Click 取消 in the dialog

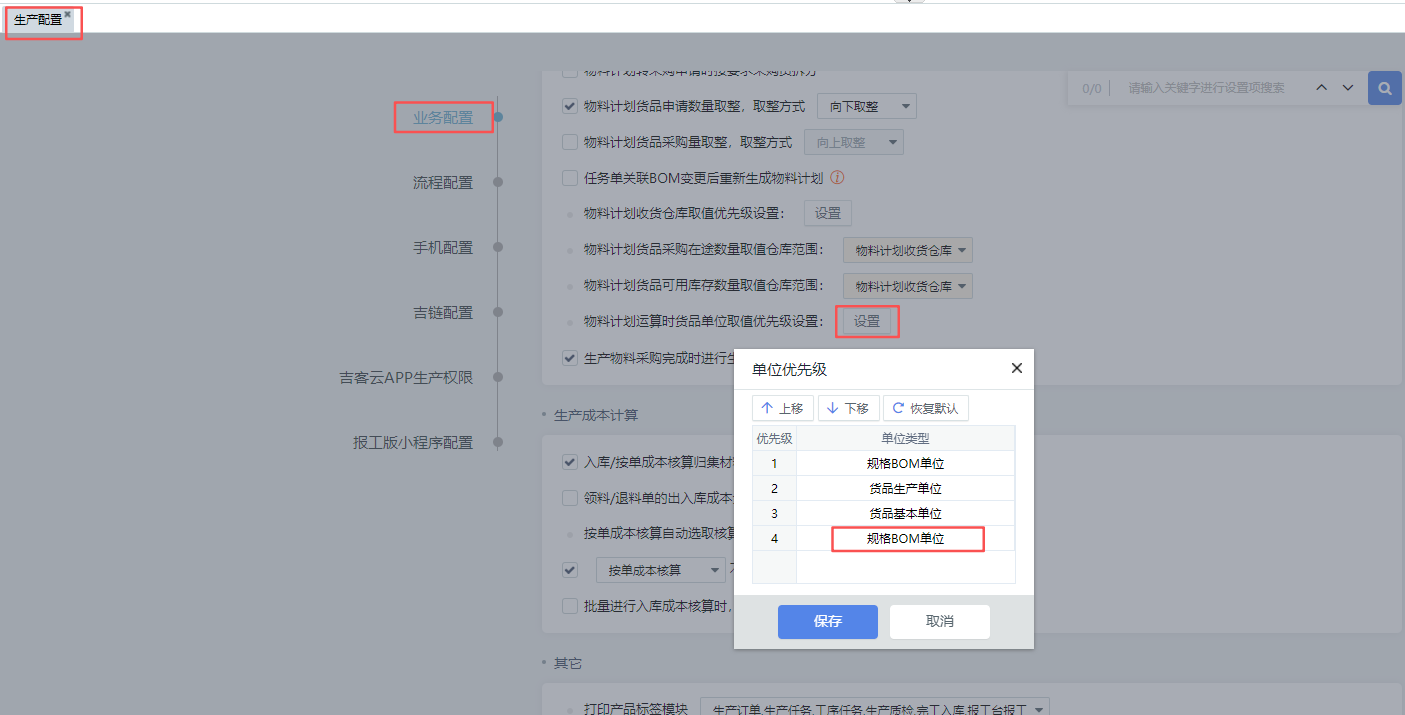939,621
